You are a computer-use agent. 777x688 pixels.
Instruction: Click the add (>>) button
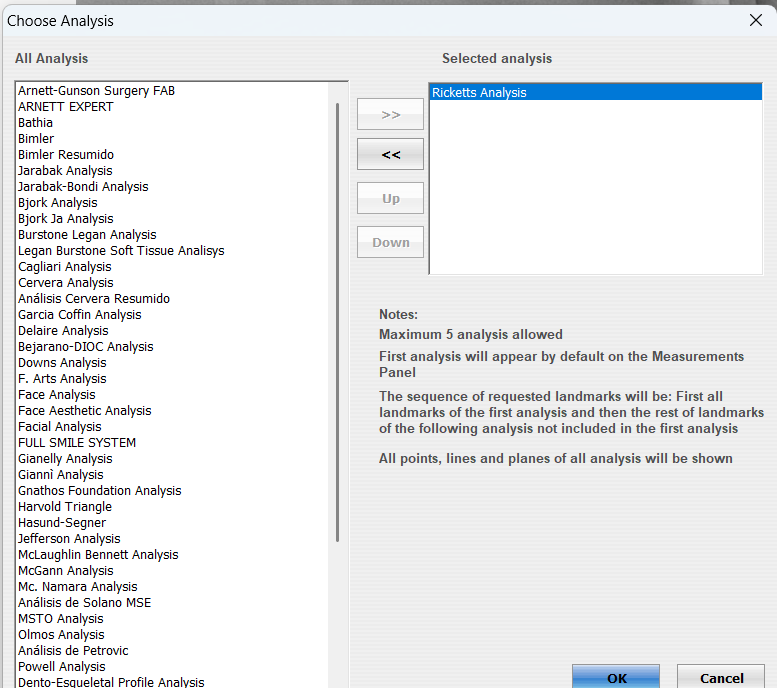point(390,115)
